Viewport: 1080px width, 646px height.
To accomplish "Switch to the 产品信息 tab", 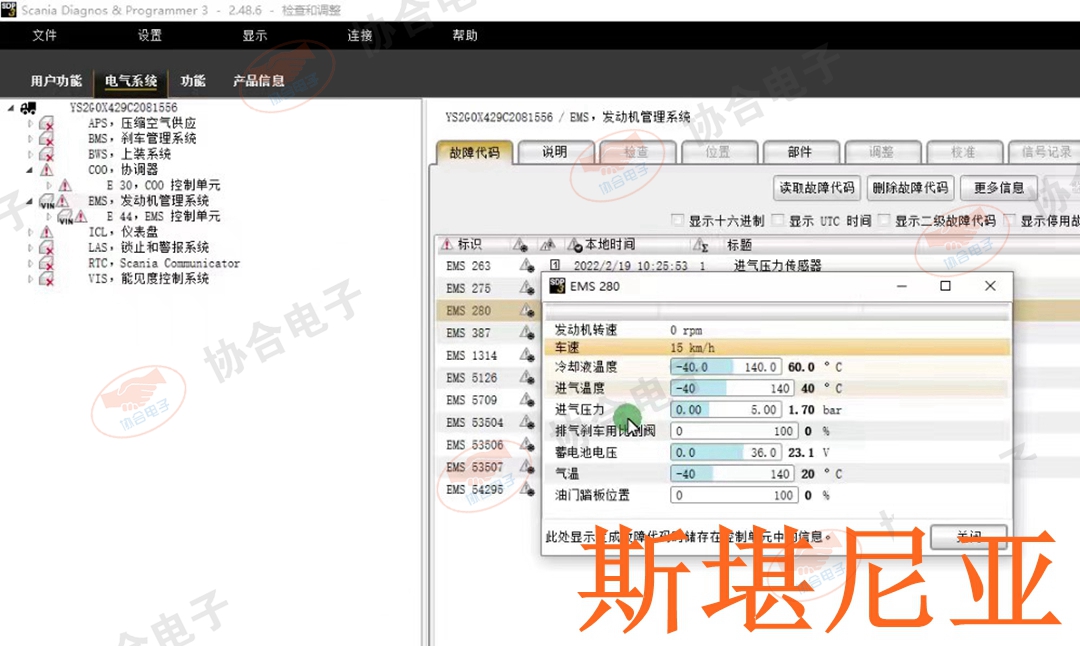I will (x=258, y=81).
